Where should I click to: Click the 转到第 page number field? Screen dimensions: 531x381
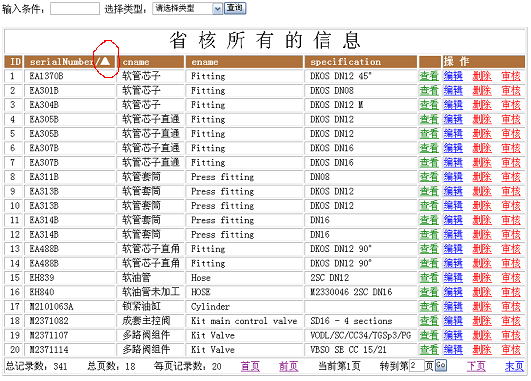pos(417,365)
